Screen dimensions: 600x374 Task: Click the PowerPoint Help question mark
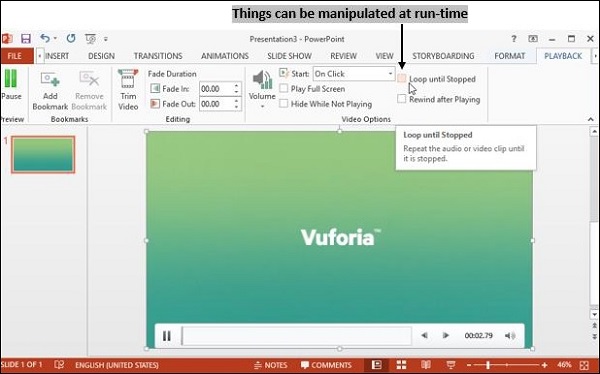coord(514,39)
